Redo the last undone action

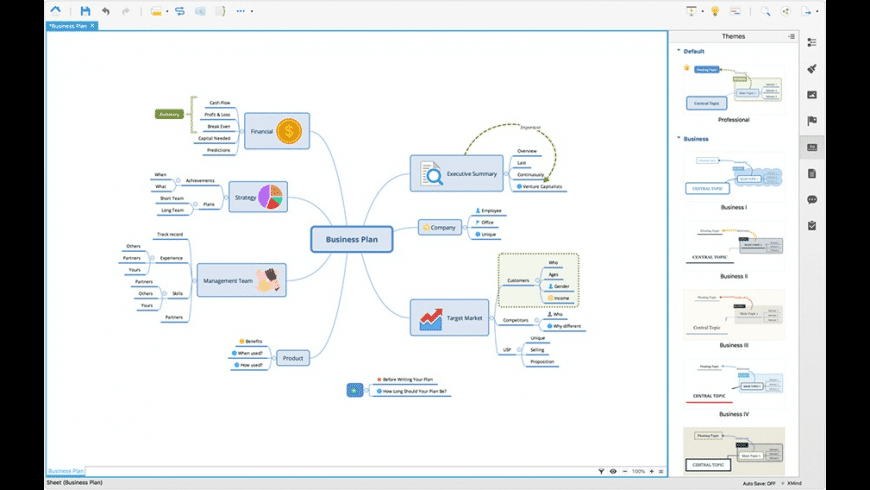pyautogui.click(x=126, y=11)
